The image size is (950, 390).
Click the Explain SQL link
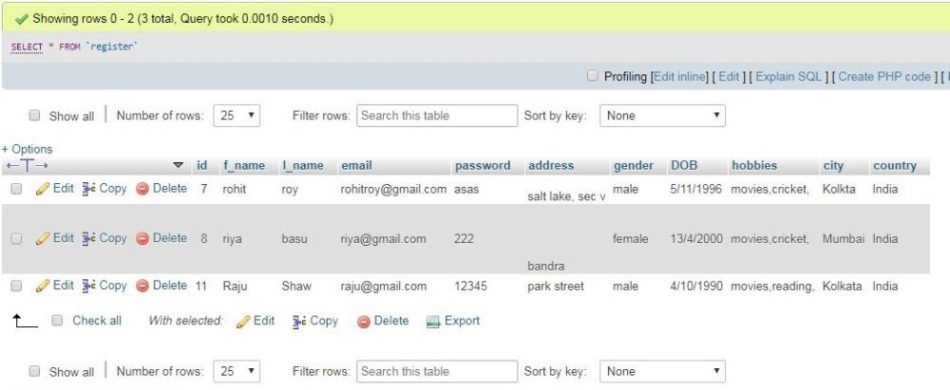tap(788, 76)
